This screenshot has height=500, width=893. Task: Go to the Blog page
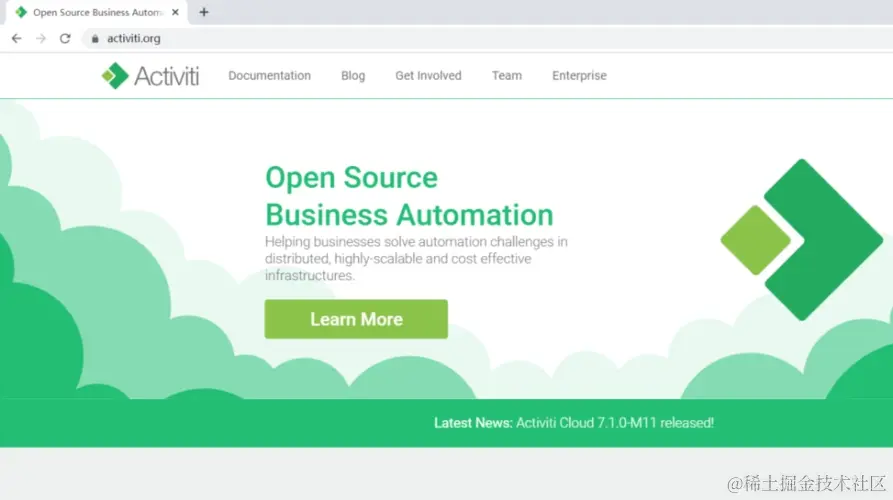pos(353,76)
